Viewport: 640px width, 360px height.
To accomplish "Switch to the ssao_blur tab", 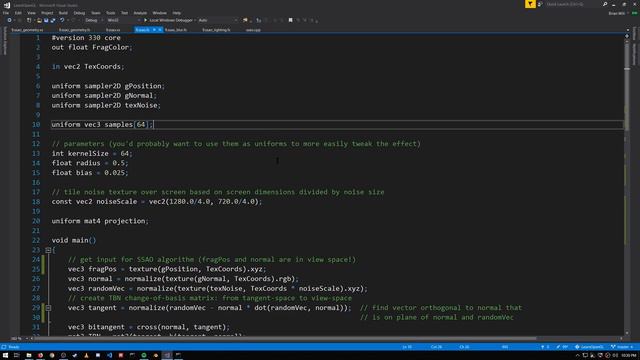I will click(176, 30).
